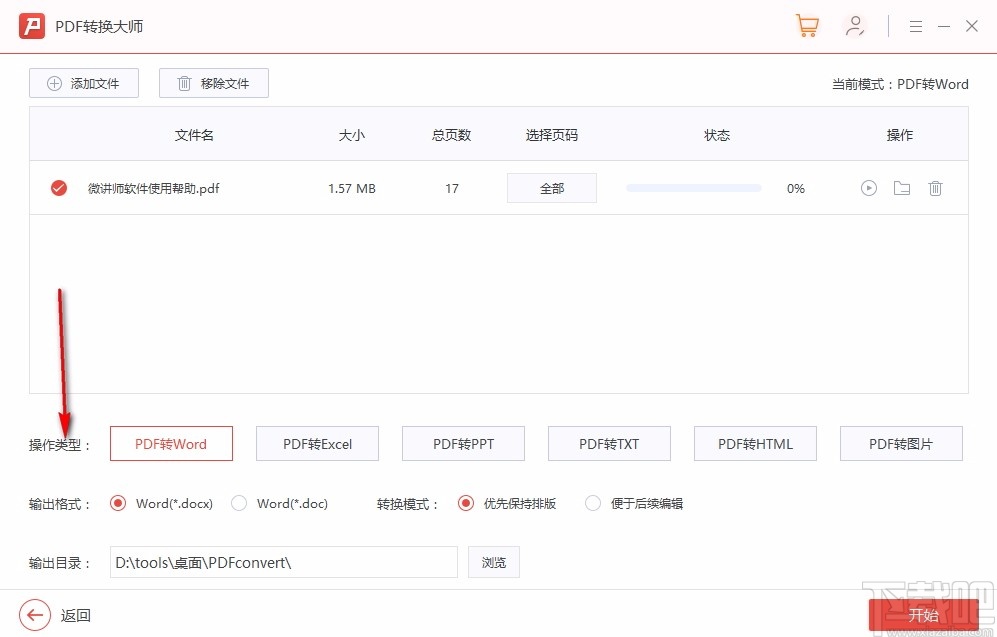
Task: Choose 便于后续编辑 conversion mode
Action: (592, 503)
